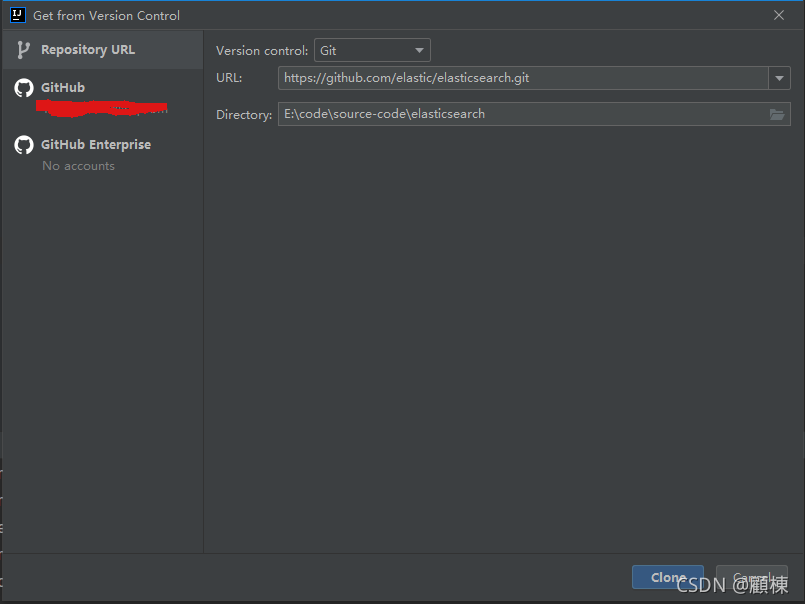Click the 'Directory:' label
805x604 pixels.
244,115
